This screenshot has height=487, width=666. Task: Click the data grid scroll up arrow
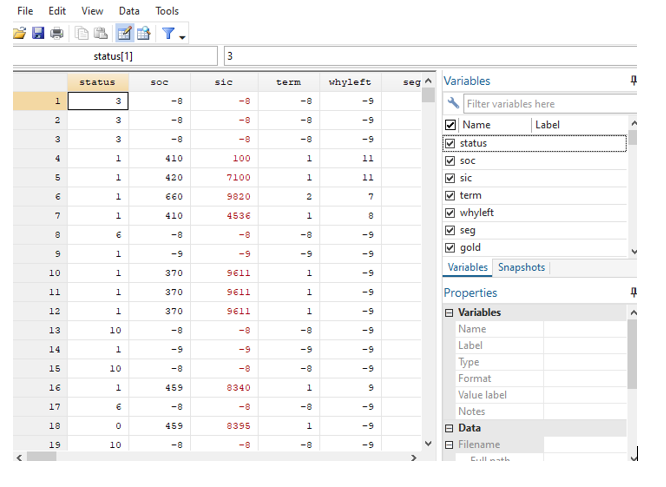pyautogui.click(x=429, y=81)
